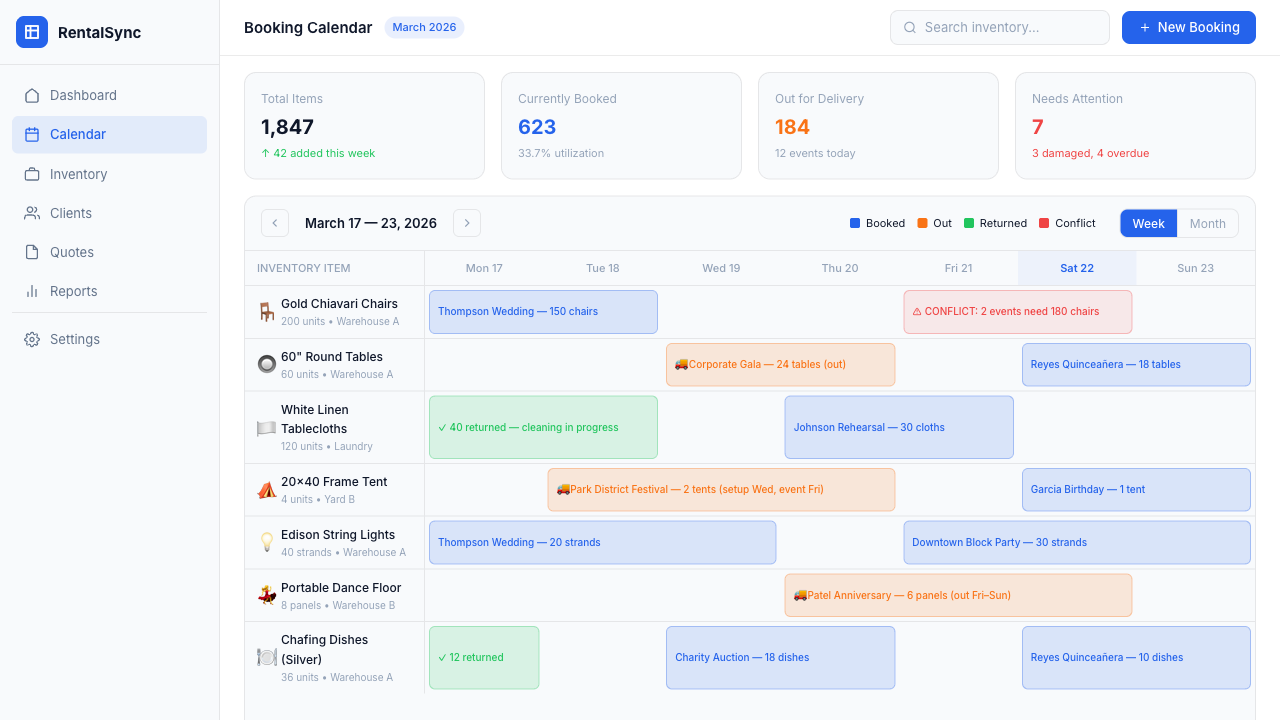Click the search magnifier icon
This screenshot has width=1280, height=720.
(x=910, y=28)
